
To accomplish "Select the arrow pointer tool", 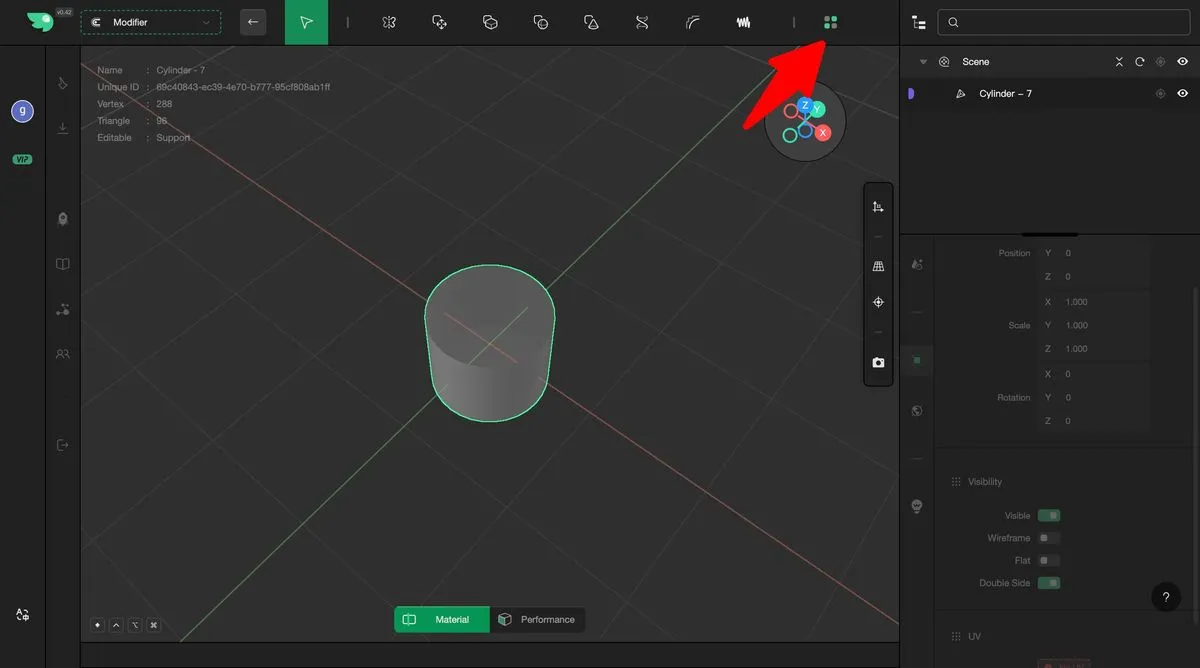I will [x=306, y=22].
